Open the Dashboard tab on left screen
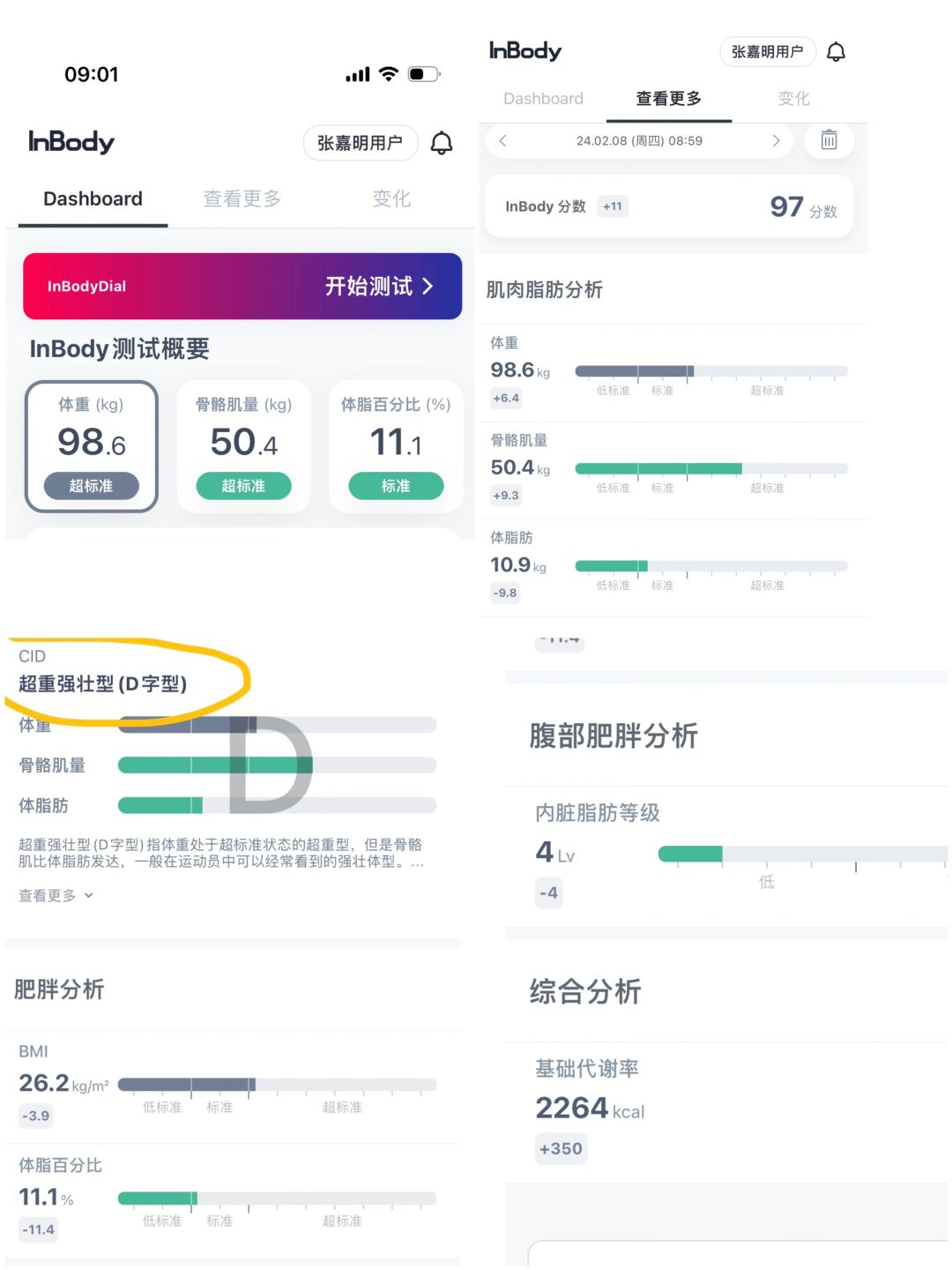Viewport: 952px width, 1270px height. (93, 199)
